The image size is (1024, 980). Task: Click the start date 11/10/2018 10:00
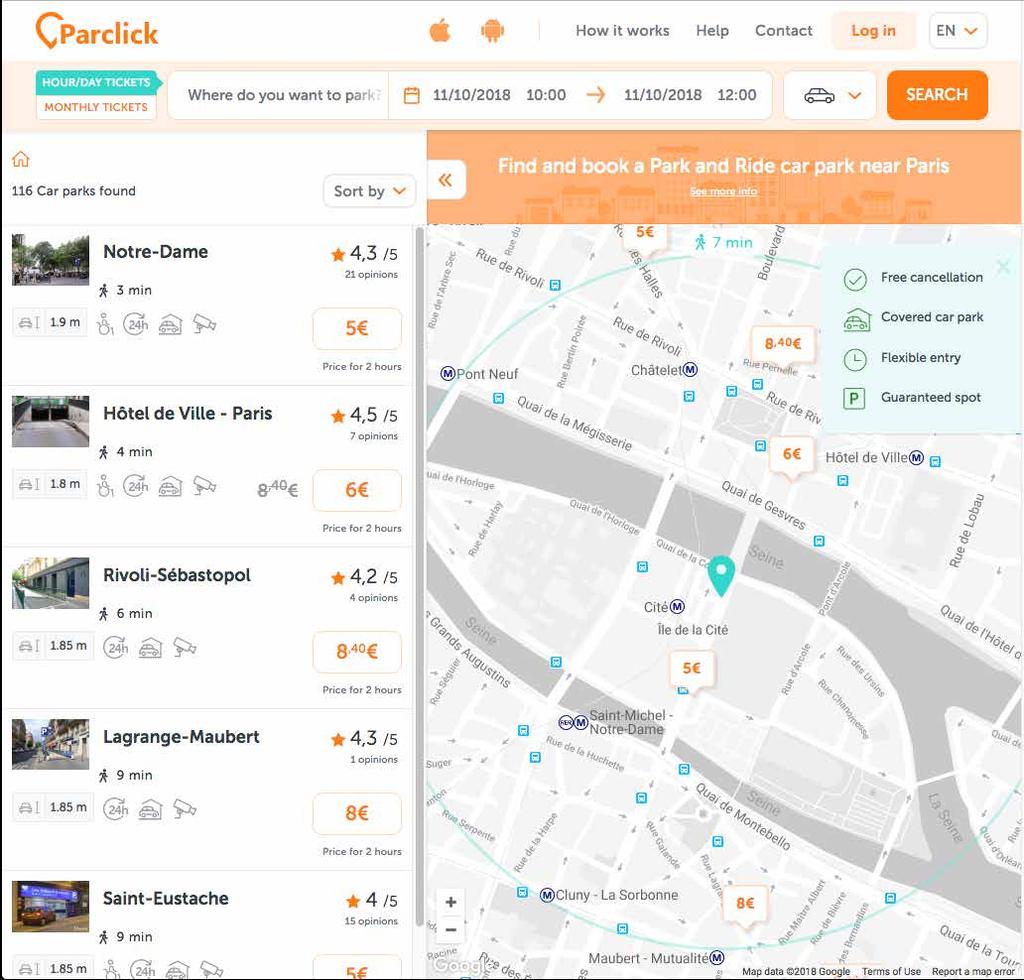499,95
